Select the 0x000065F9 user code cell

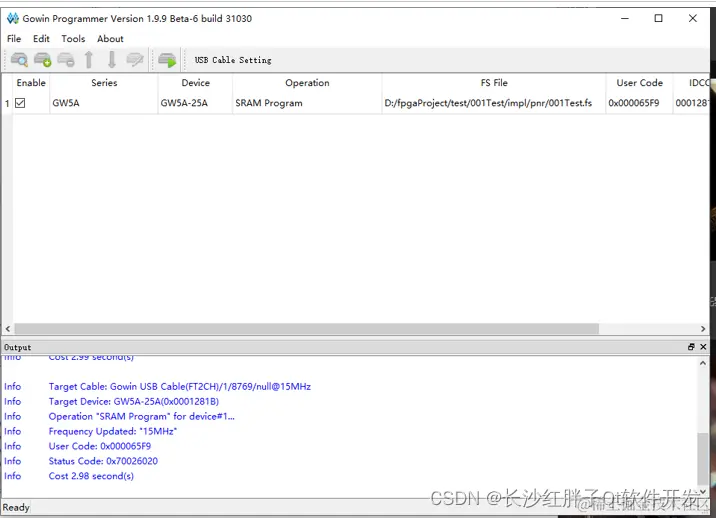click(639, 103)
